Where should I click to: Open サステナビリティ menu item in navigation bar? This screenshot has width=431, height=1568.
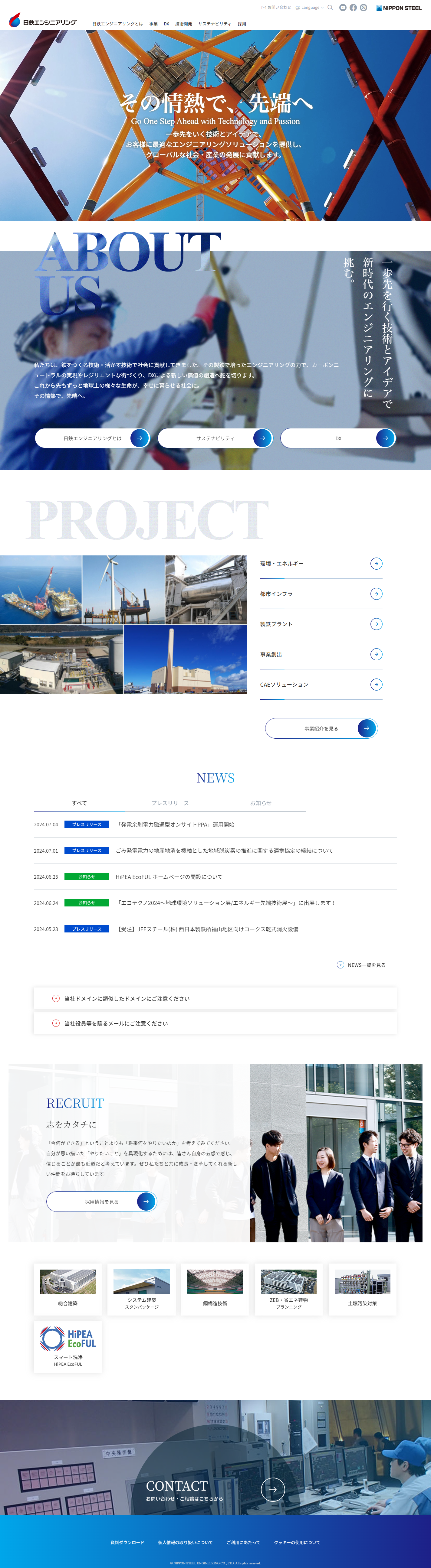pyautogui.click(x=215, y=24)
